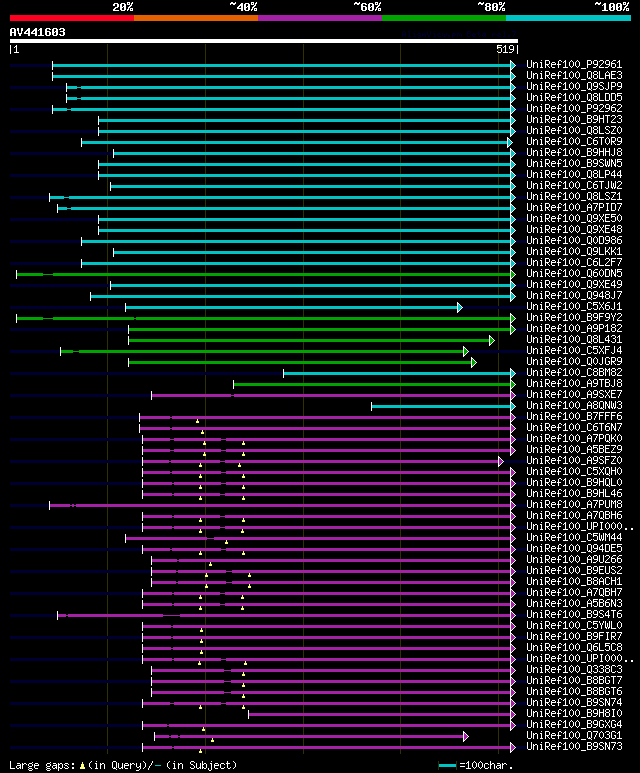The height and width of the screenshot is (773, 640).
Task: Select the AV441603 query title
Action: point(37,32)
